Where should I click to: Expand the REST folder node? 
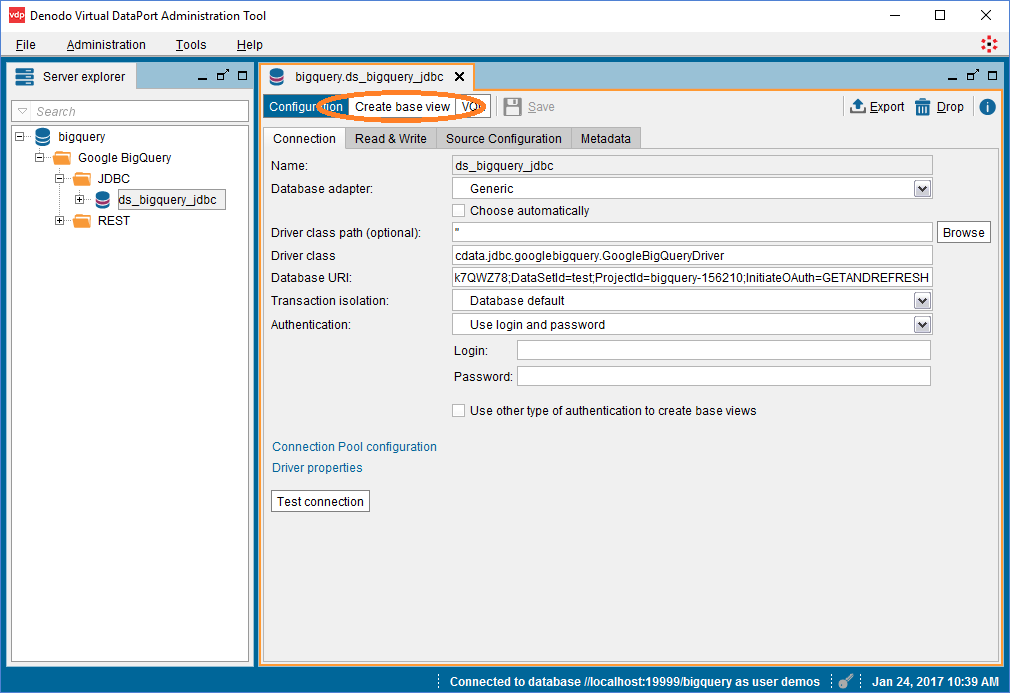[x=59, y=221]
